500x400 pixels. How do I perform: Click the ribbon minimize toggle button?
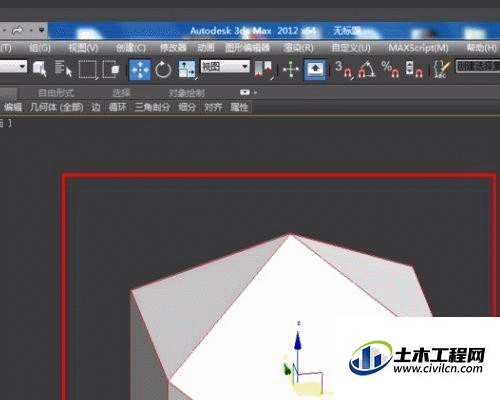click(x=245, y=92)
